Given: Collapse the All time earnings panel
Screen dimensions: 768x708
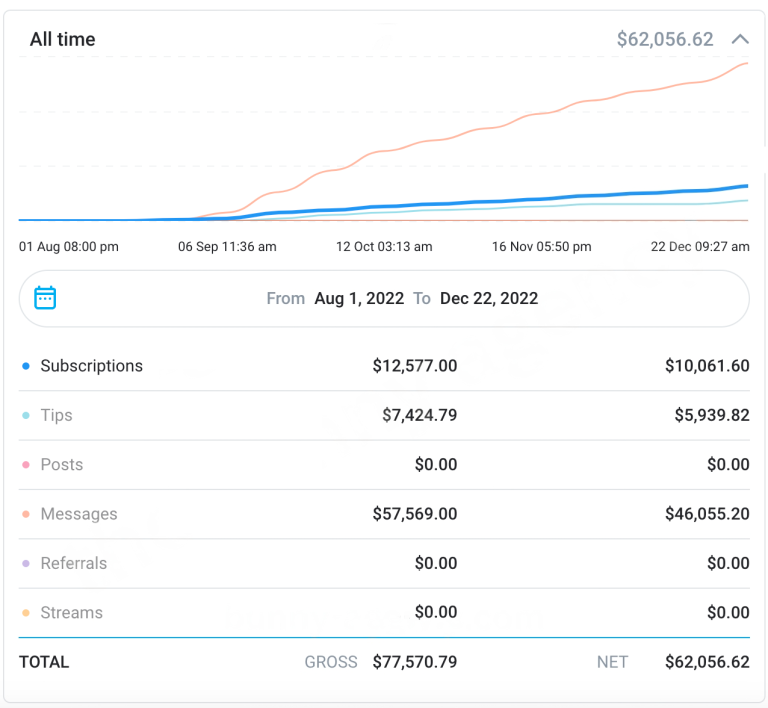Looking at the screenshot, I should pos(740,40).
